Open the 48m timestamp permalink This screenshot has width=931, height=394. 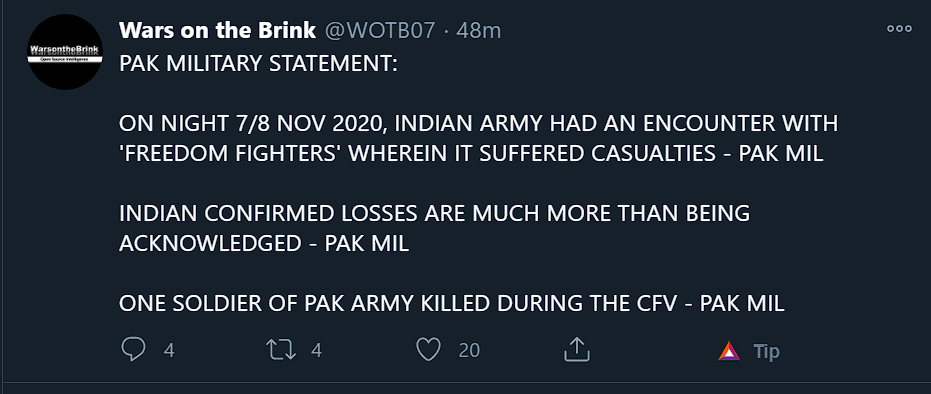coord(479,30)
